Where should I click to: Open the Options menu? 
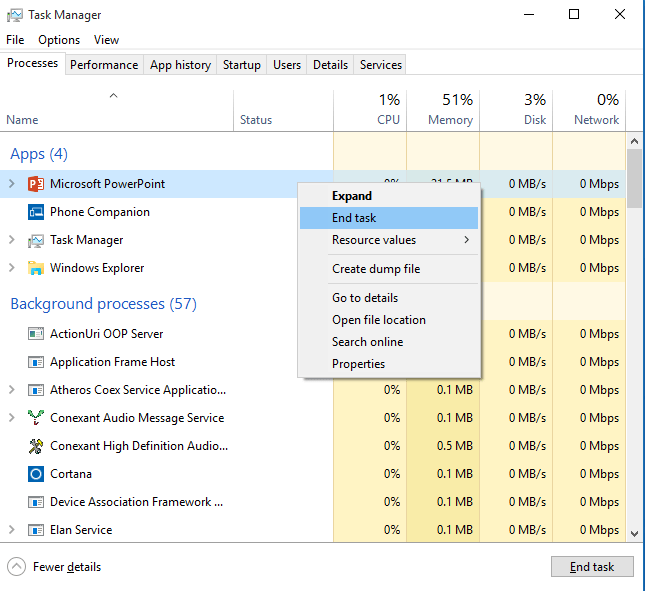(59, 40)
